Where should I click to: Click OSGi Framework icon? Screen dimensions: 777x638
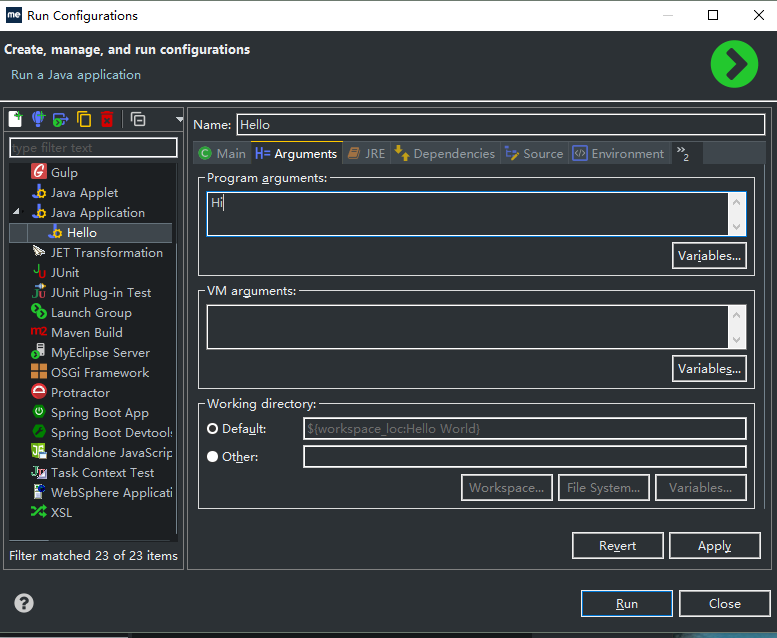[x=39, y=372]
